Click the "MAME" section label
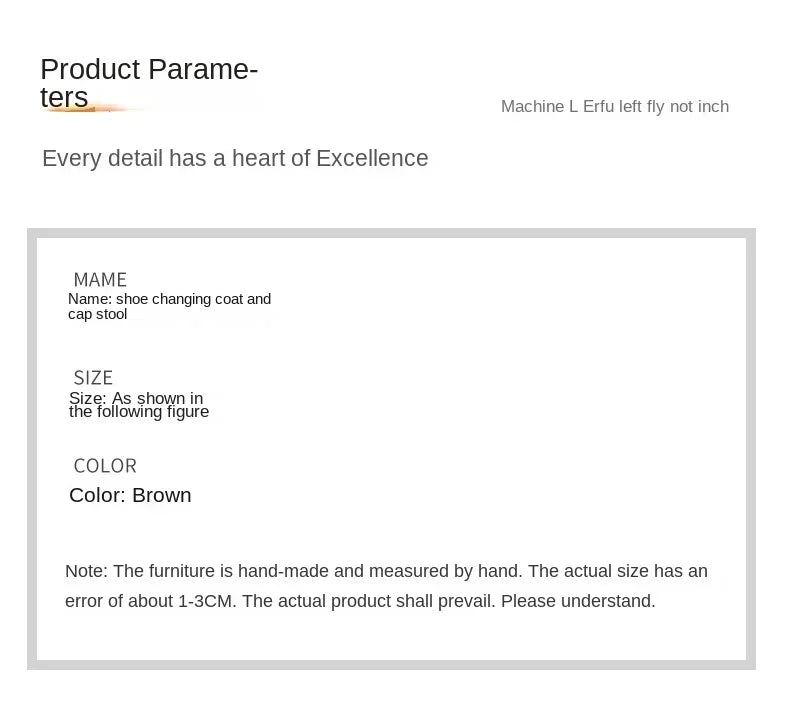790x708 pixels. point(100,280)
